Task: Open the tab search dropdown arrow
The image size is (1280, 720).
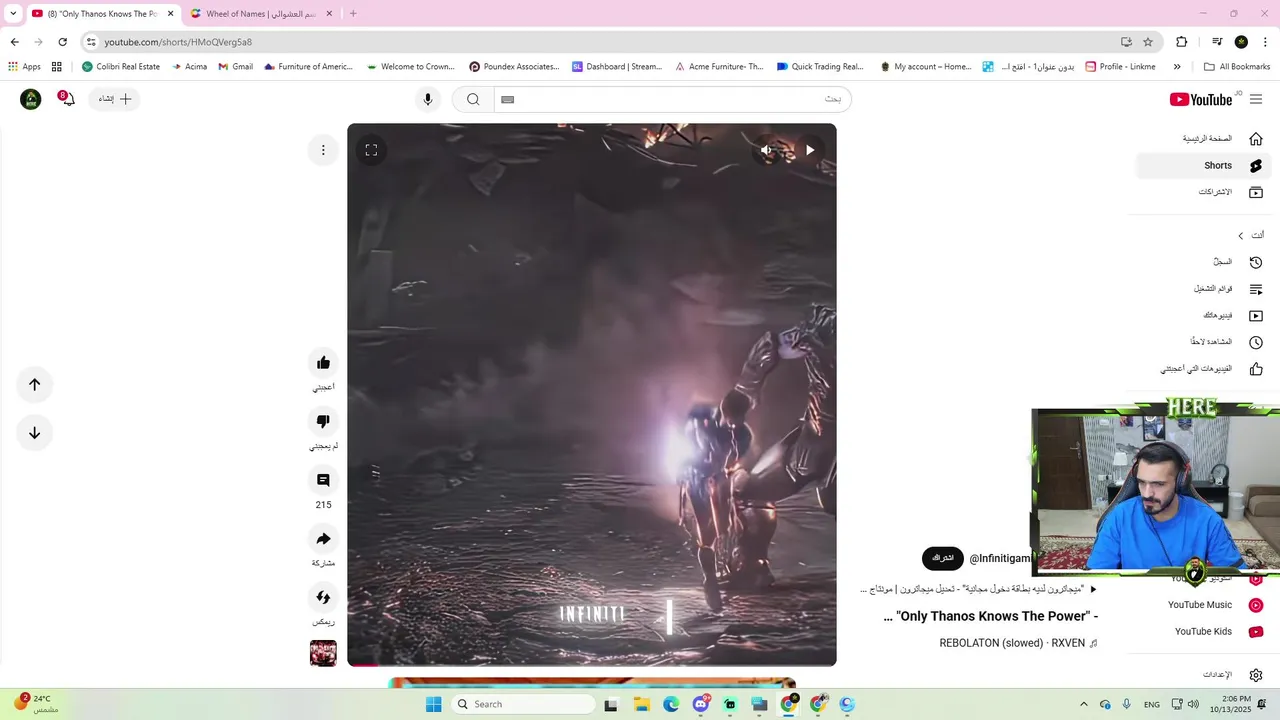Action: [x=13, y=14]
